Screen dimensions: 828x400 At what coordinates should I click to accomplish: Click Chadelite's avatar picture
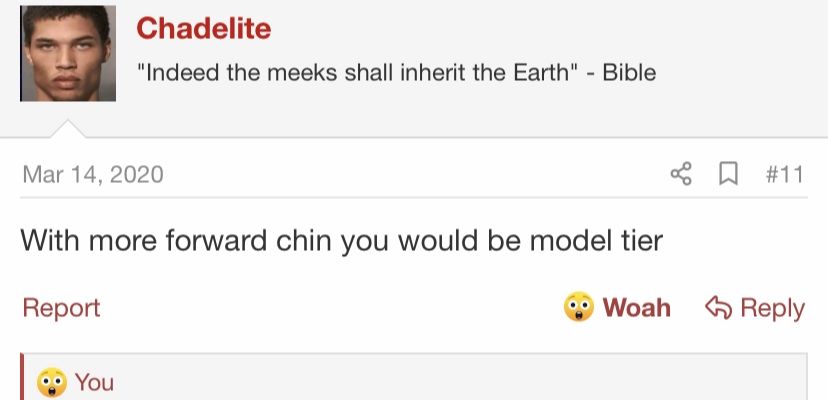pyautogui.click(x=68, y=53)
